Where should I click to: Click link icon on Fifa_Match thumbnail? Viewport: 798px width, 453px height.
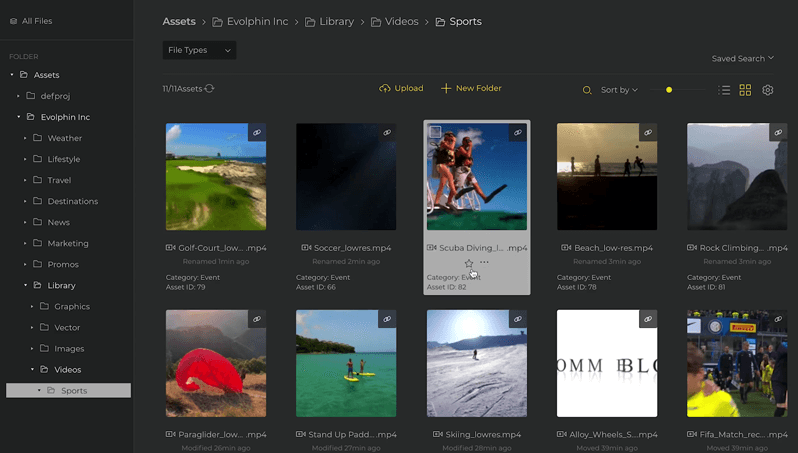pyautogui.click(x=778, y=319)
